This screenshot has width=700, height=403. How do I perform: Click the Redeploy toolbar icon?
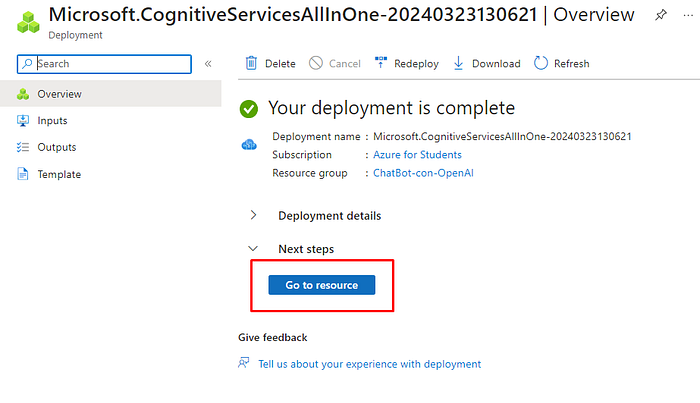pos(381,63)
